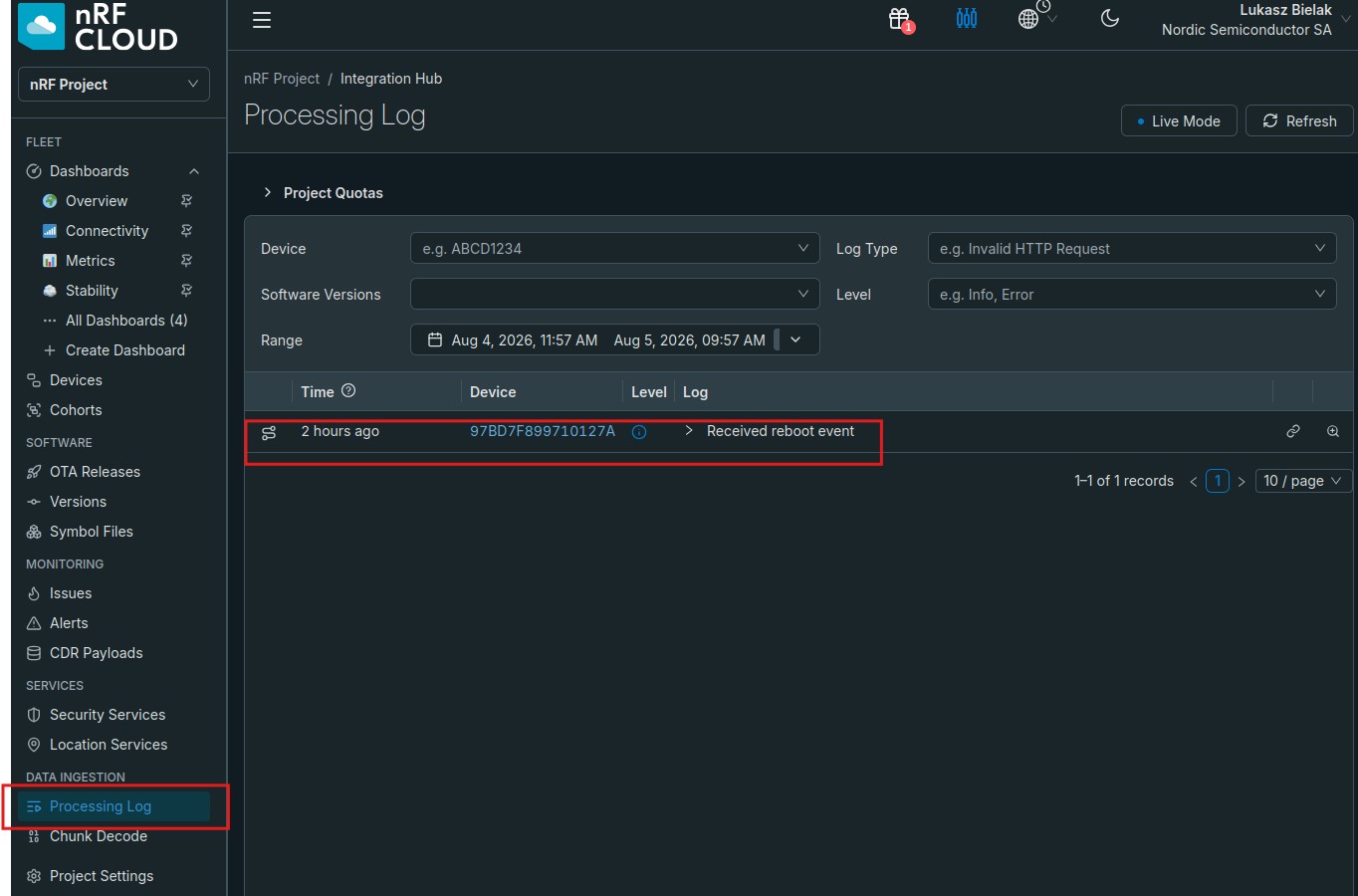
Task: Click the range end date Aug 5, 2026
Action: [x=690, y=339]
